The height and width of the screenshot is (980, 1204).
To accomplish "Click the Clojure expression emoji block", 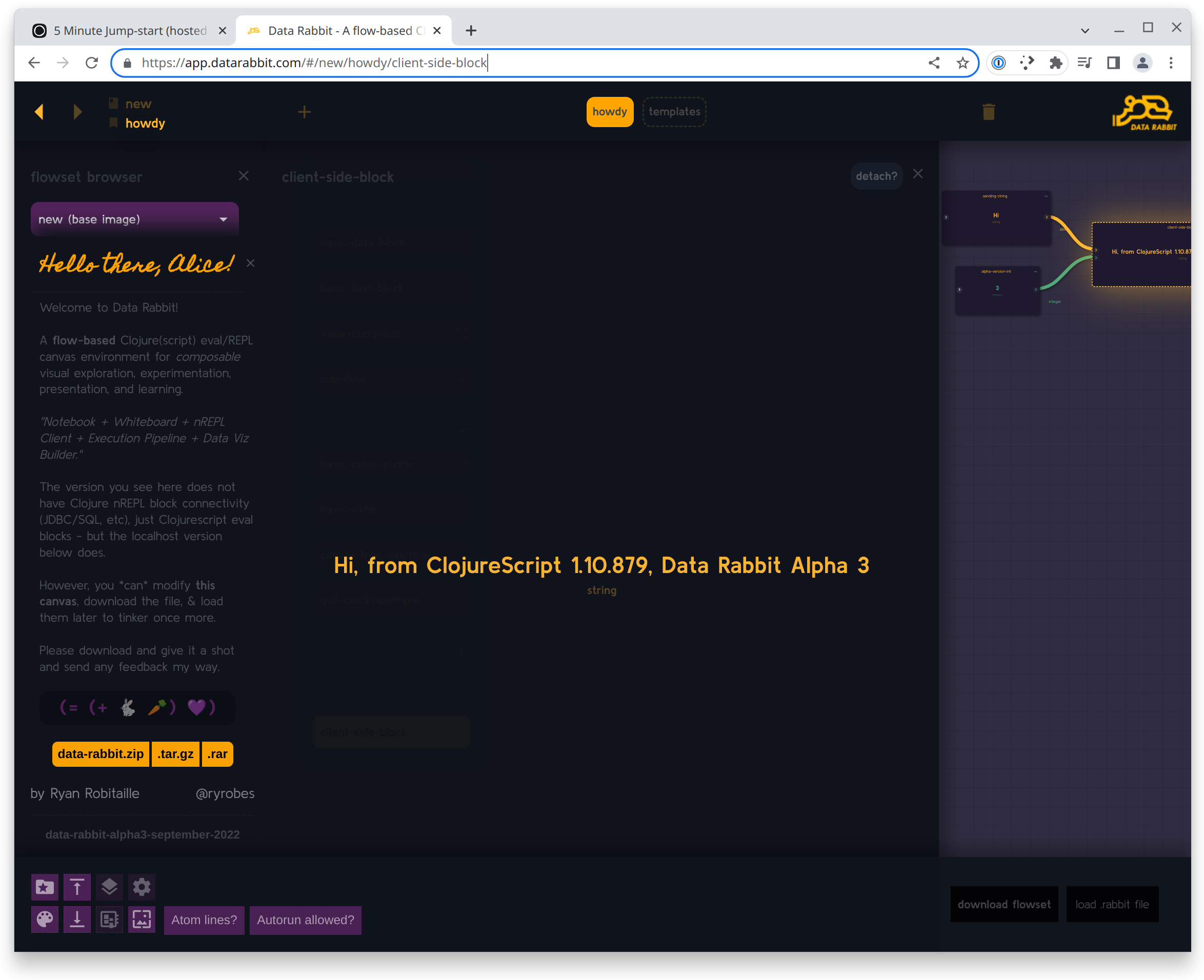I will pyautogui.click(x=138, y=707).
